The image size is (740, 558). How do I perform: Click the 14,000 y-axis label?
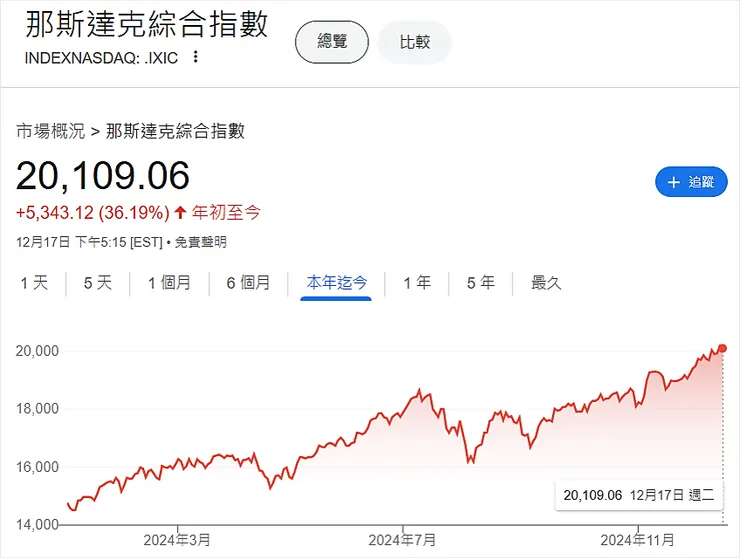(x=37, y=524)
